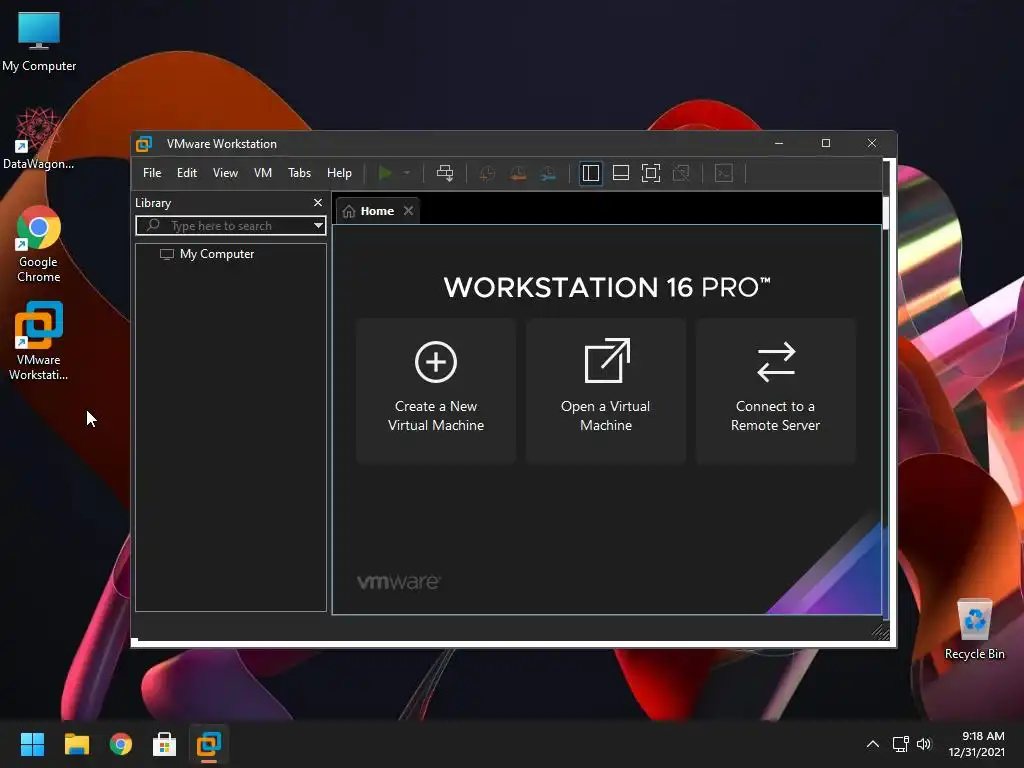Image resolution: width=1024 pixels, height=768 pixels.
Task: Click the console view toolbar icon
Action: (724, 173)
